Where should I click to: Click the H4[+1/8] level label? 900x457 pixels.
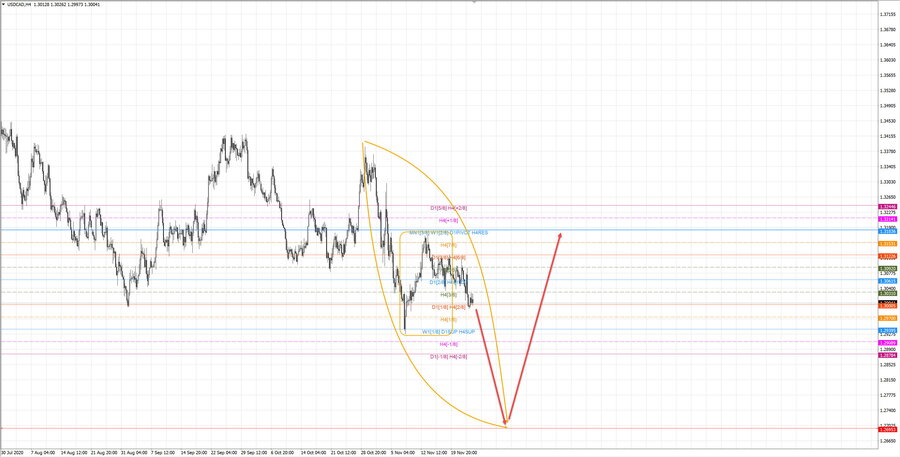[448, 220]
